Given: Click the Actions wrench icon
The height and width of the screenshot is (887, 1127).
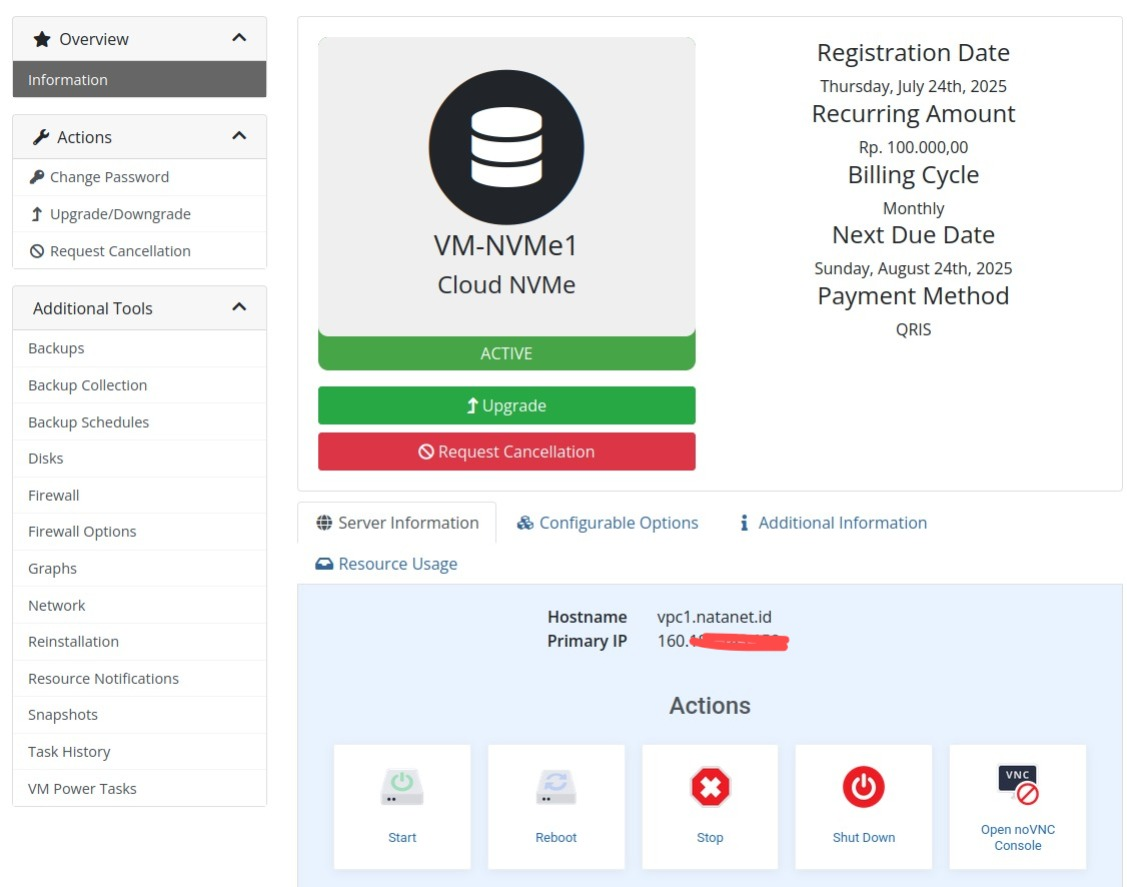Looking at the screenshot, I should 41,137.
